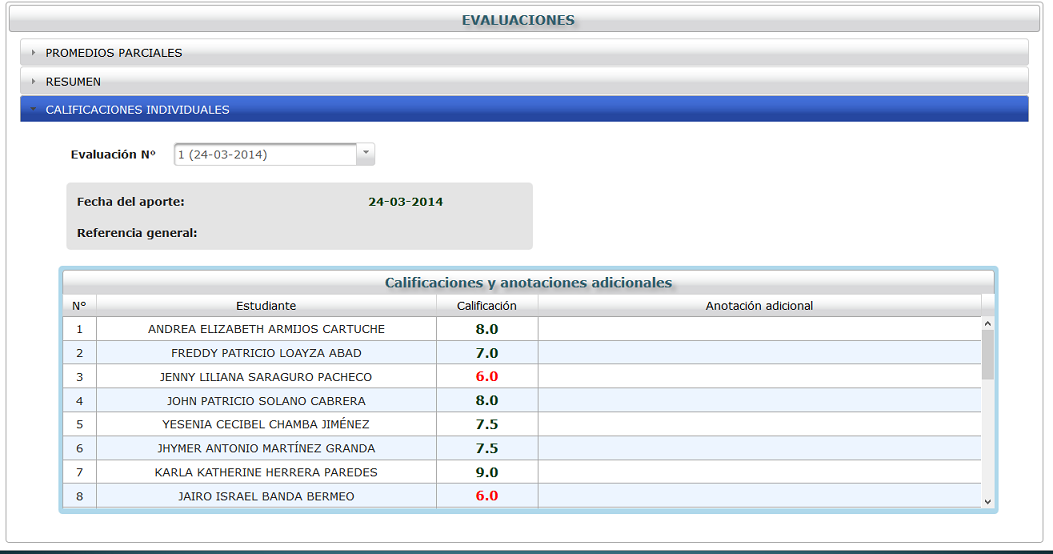The width and height of the screenshot is (1053, 554).
Task: Click the Referencia general label
Action: (x=137, y=233)
